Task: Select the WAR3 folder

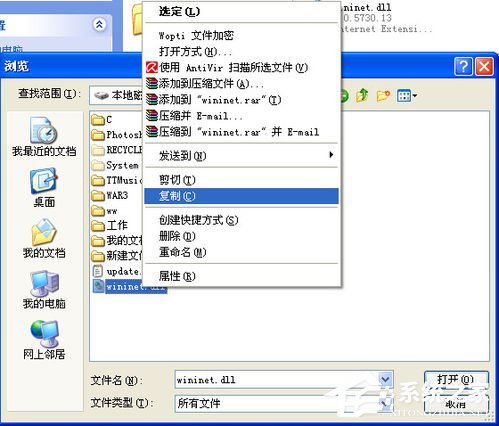Action: tap(110, 195)
